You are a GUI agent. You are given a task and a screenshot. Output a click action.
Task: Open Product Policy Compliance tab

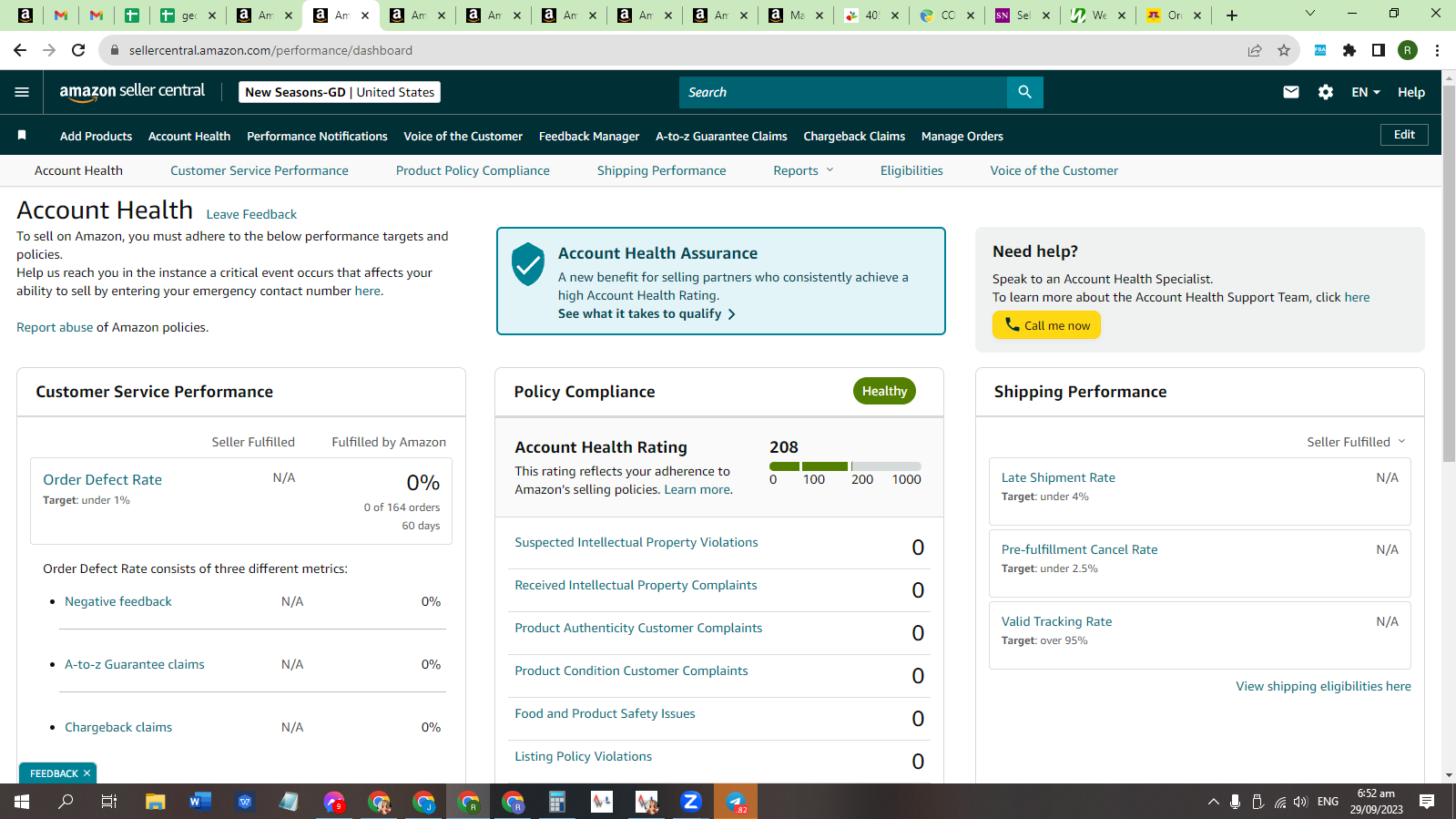click(x=473, y=170)
